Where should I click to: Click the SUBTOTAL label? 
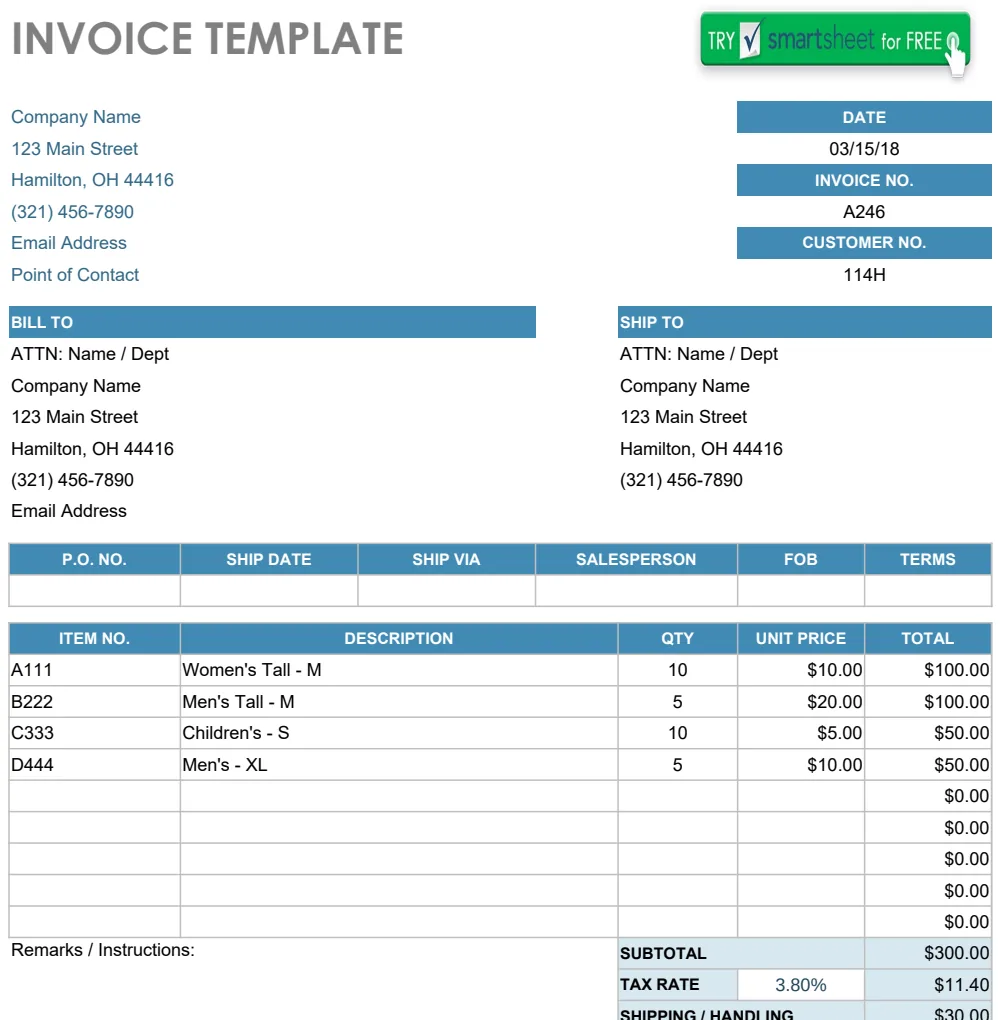coord(663,954)
